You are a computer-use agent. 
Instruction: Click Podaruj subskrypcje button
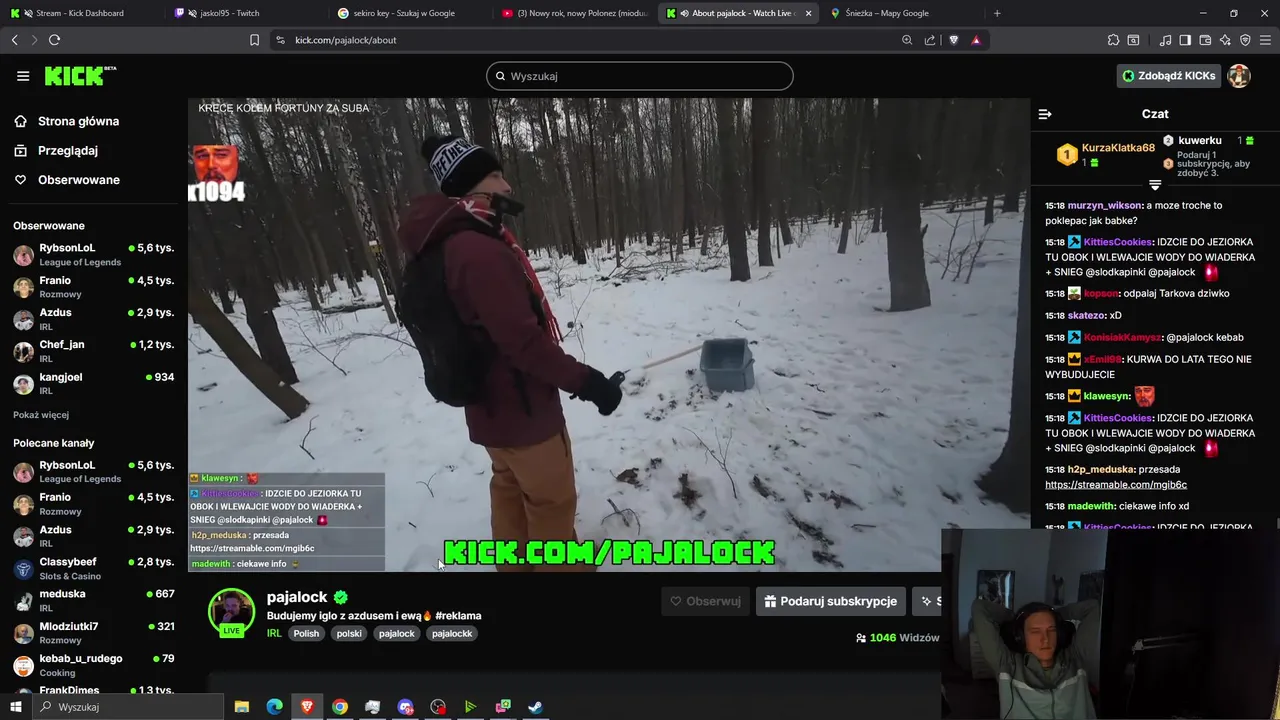pos(831,601)
